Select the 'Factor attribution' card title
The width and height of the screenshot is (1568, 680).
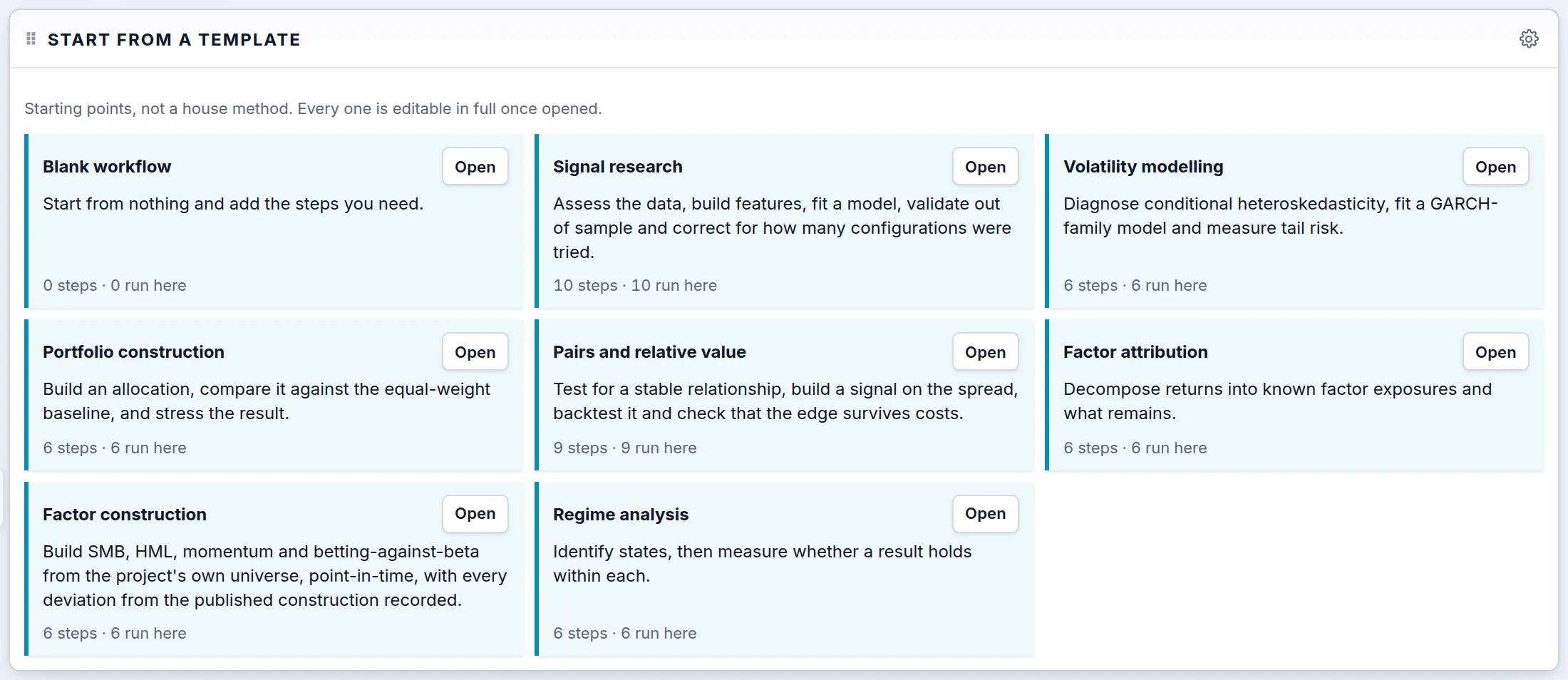[x=1135, y=352]
